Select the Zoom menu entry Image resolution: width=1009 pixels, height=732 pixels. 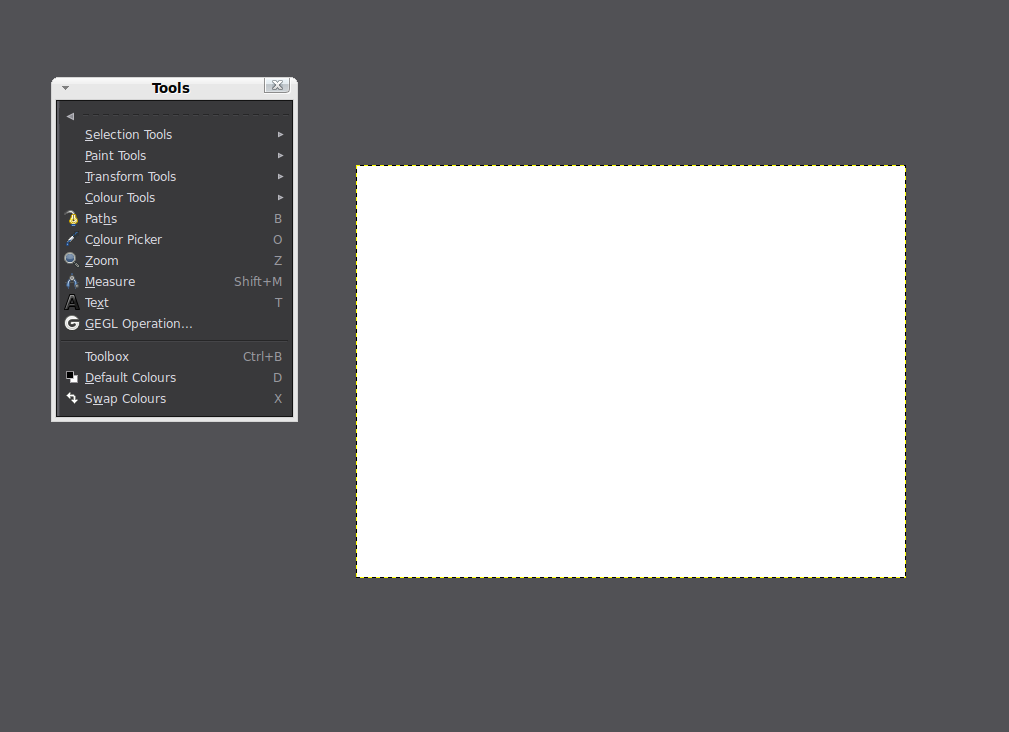coord(174,261)
